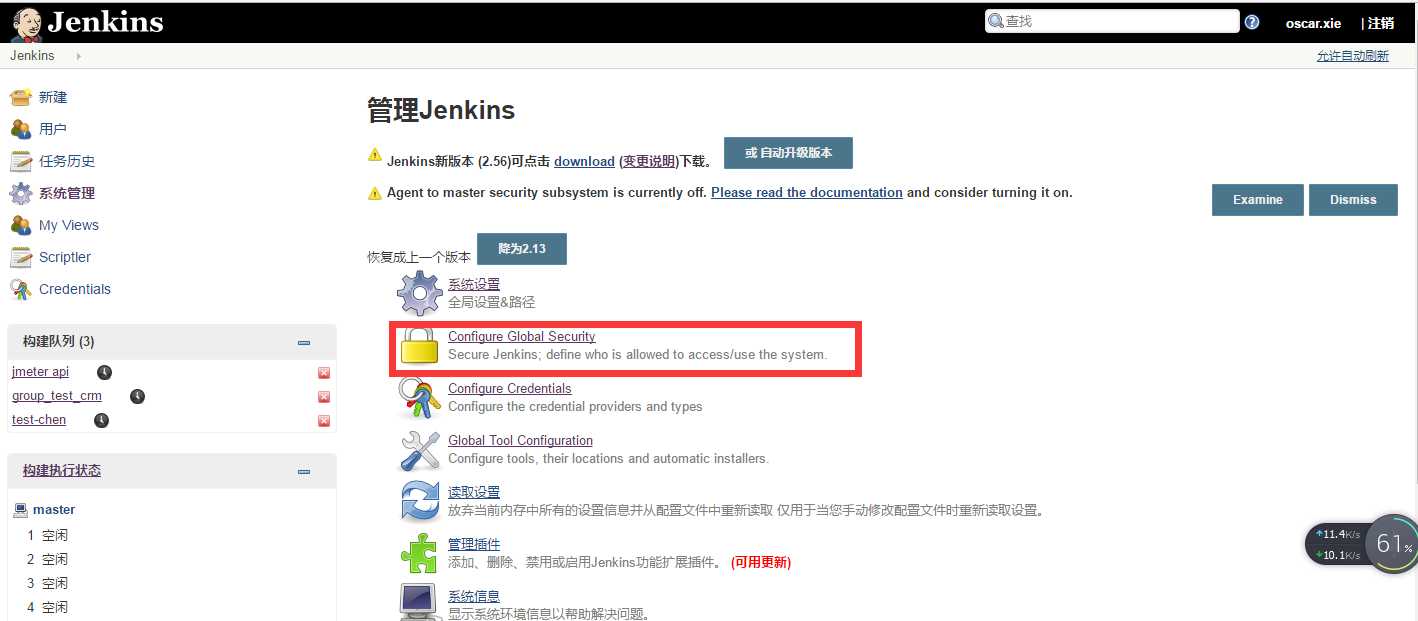
Task: Open the 系统设置 link
Action: point(474,284)
